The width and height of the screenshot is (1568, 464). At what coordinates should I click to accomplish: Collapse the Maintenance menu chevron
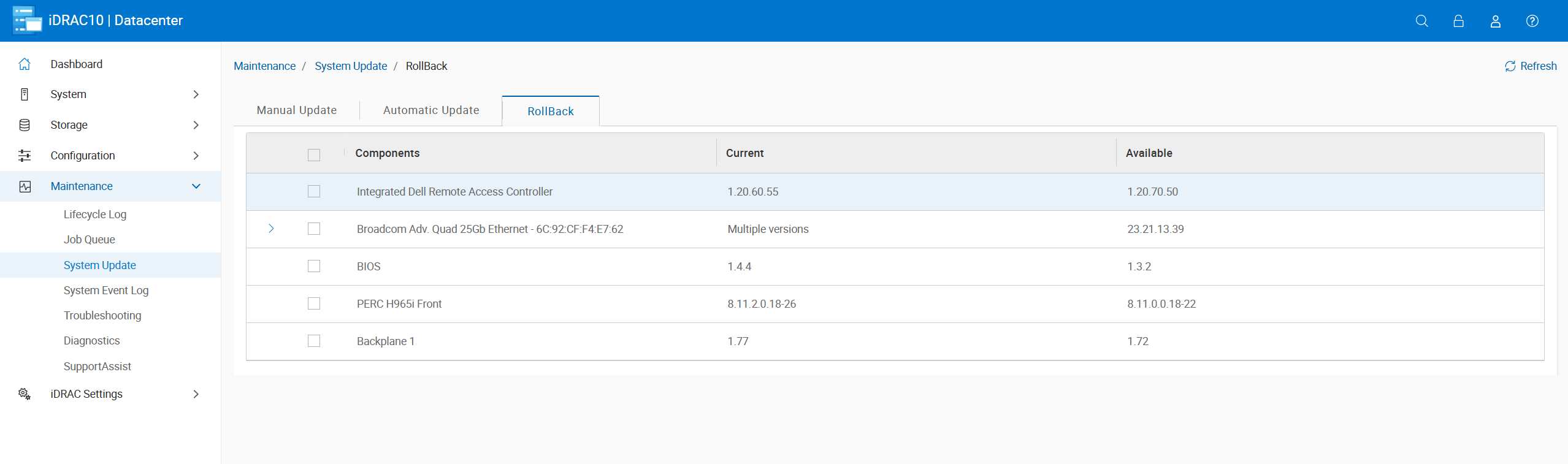click(x=196, y=186)
